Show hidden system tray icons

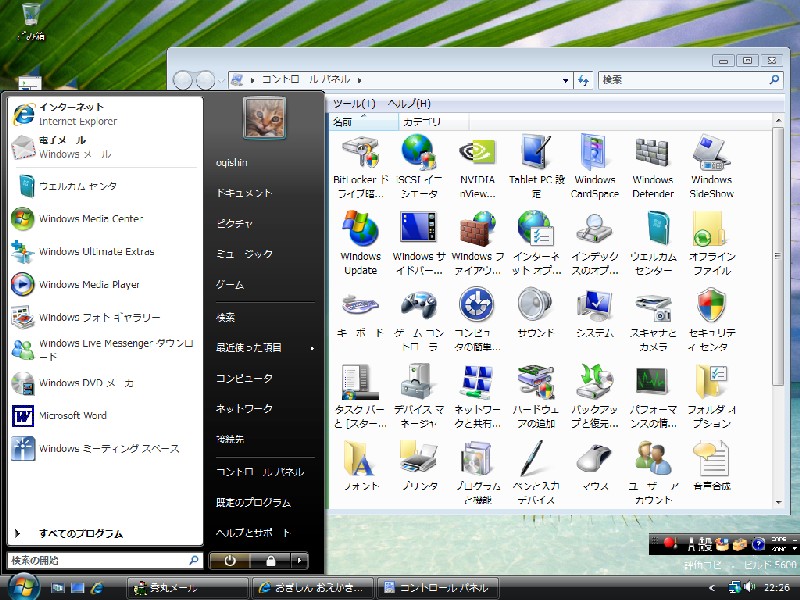coord(712,588)
